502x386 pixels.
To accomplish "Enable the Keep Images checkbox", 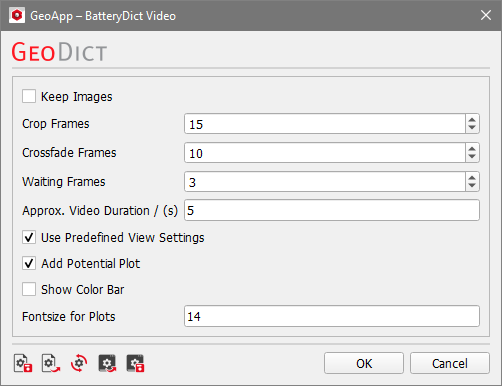I will (29, 96).
